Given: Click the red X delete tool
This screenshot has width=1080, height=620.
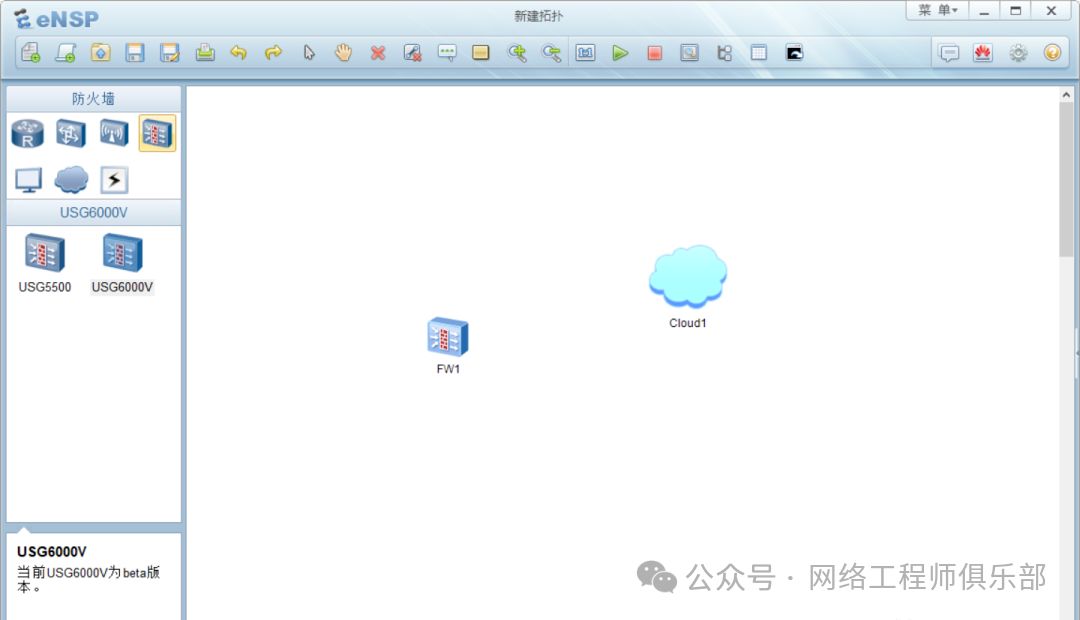Looking at the screenshot, I should pos(377,52).
